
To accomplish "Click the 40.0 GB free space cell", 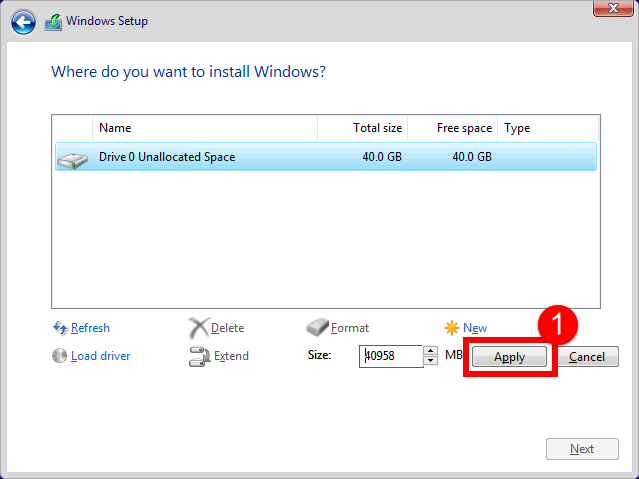I will pos(472,157).
